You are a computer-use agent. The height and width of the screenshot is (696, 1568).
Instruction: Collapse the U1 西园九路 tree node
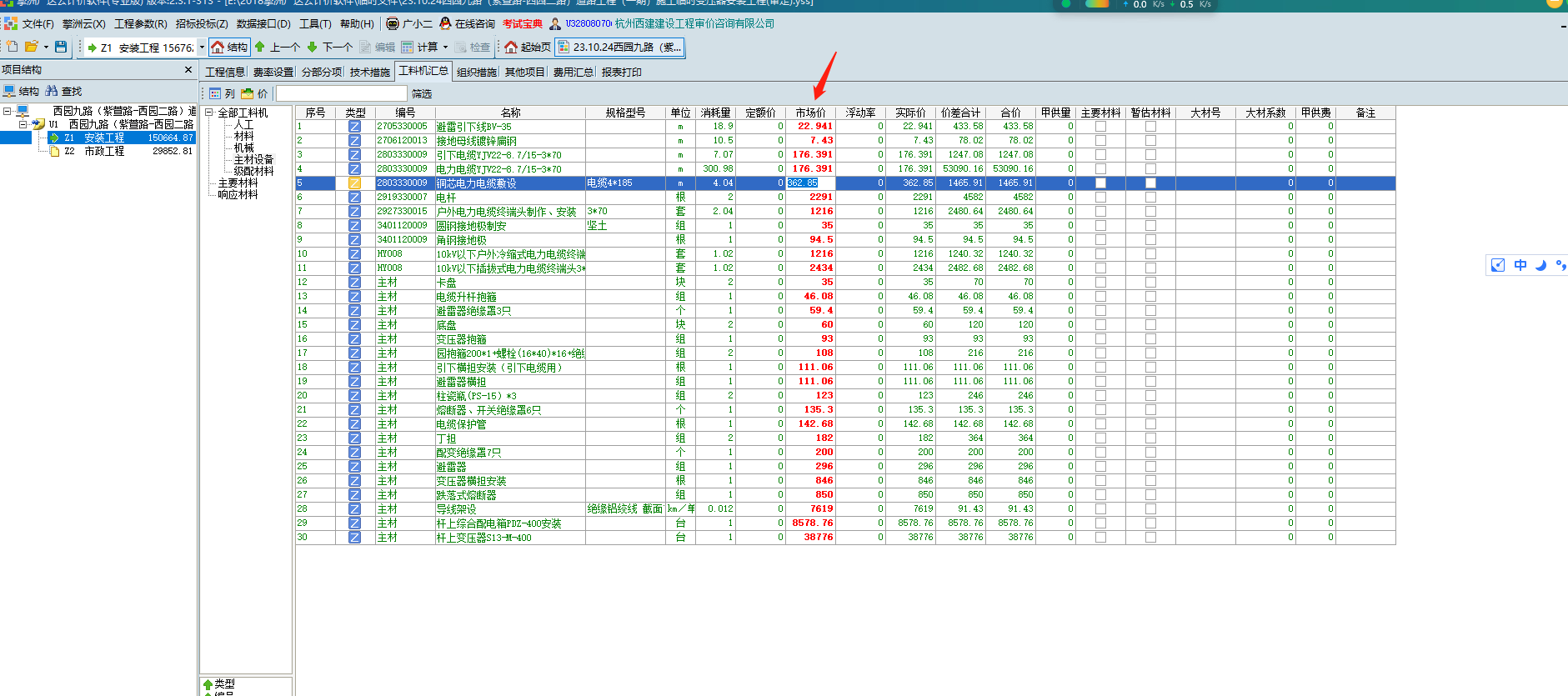pyautogui.click(x=23, y=124)
